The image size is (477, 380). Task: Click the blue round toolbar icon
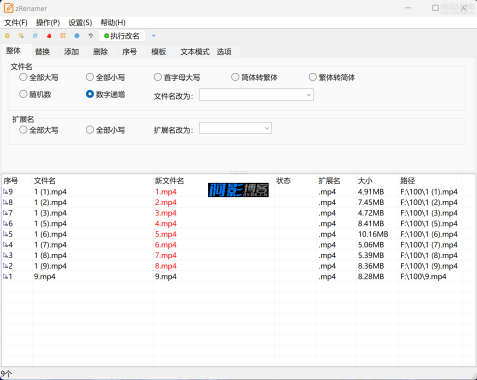(77, 36)
